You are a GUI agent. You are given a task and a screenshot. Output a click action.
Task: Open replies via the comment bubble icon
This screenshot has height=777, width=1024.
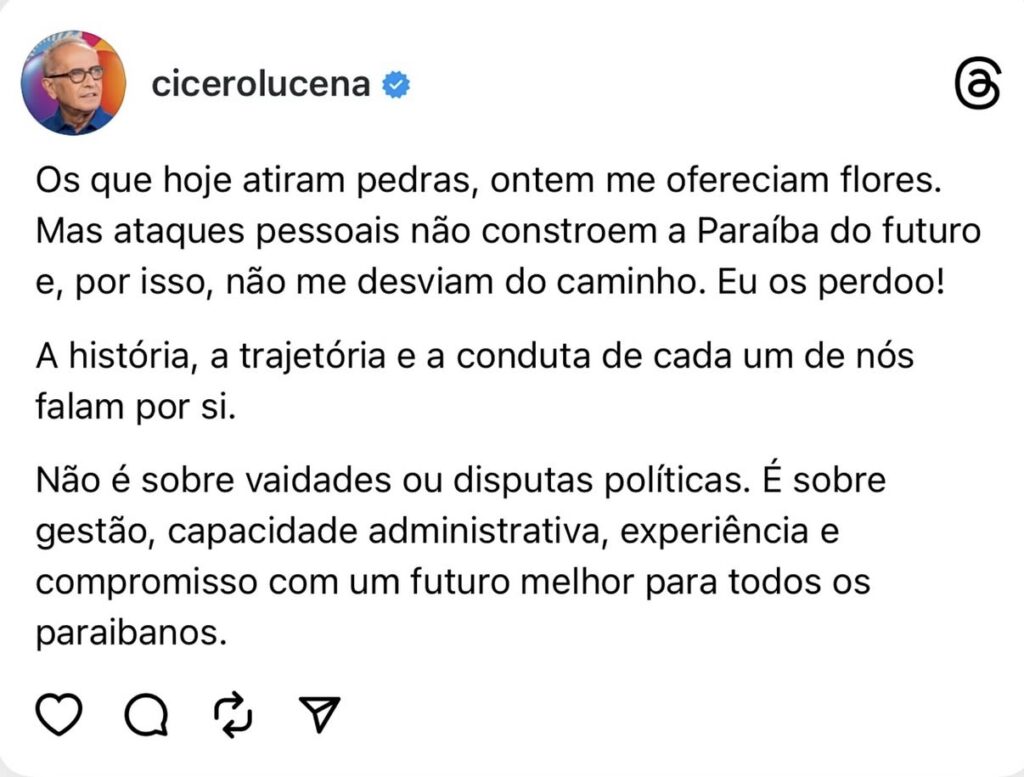point(148,714)
